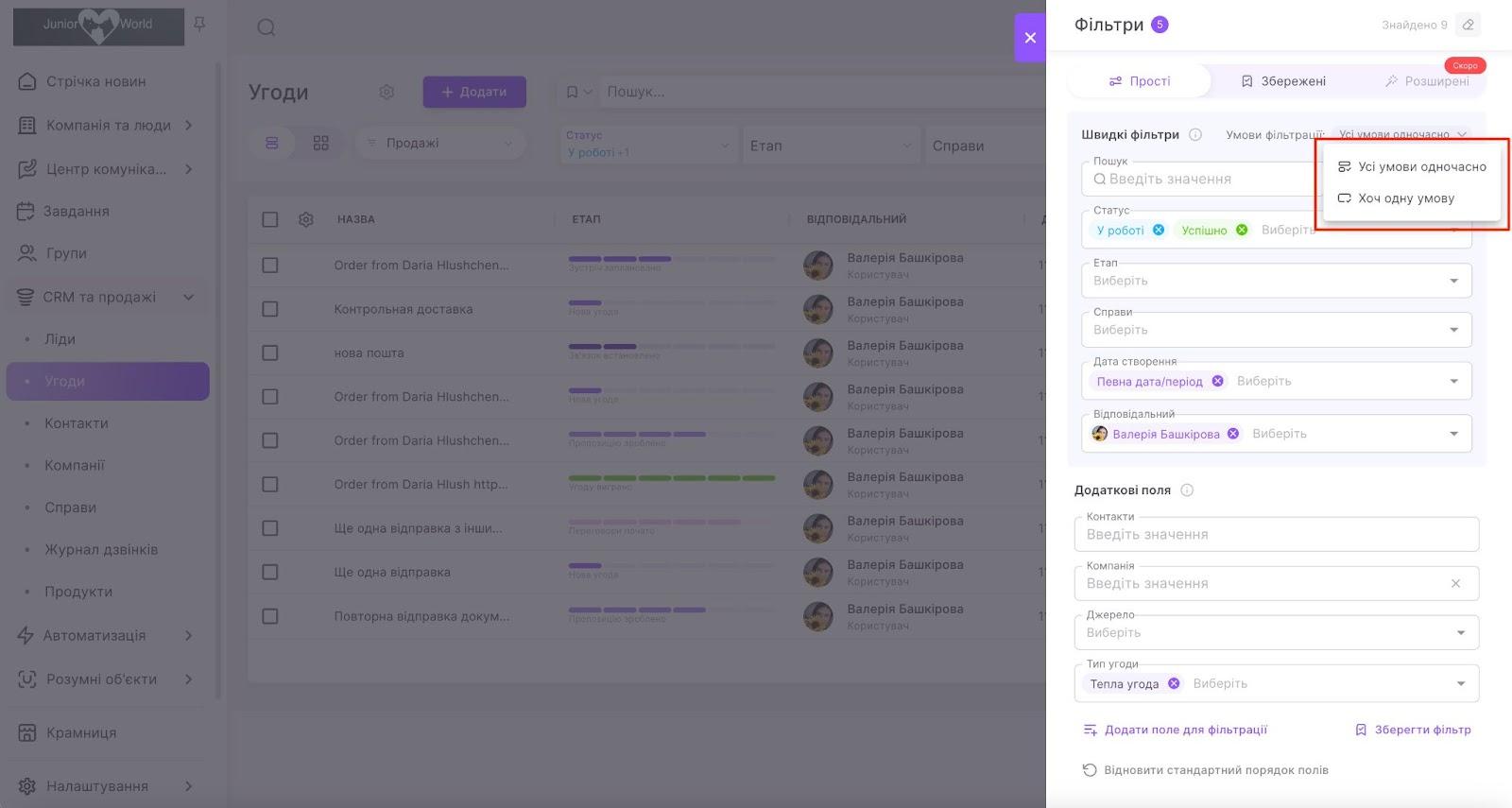Open the Справи filter dropdown
This screenshot has width=1512, height=808.
tap(1453, 330)
